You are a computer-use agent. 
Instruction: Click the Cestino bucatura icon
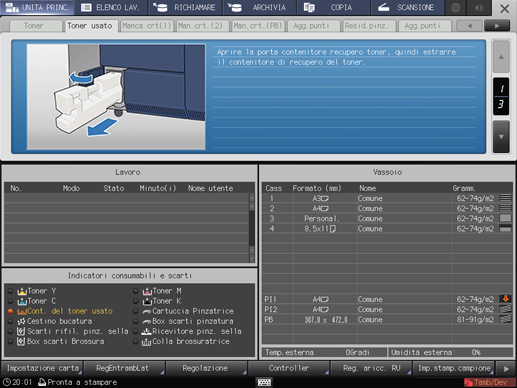tap(22, 322)
